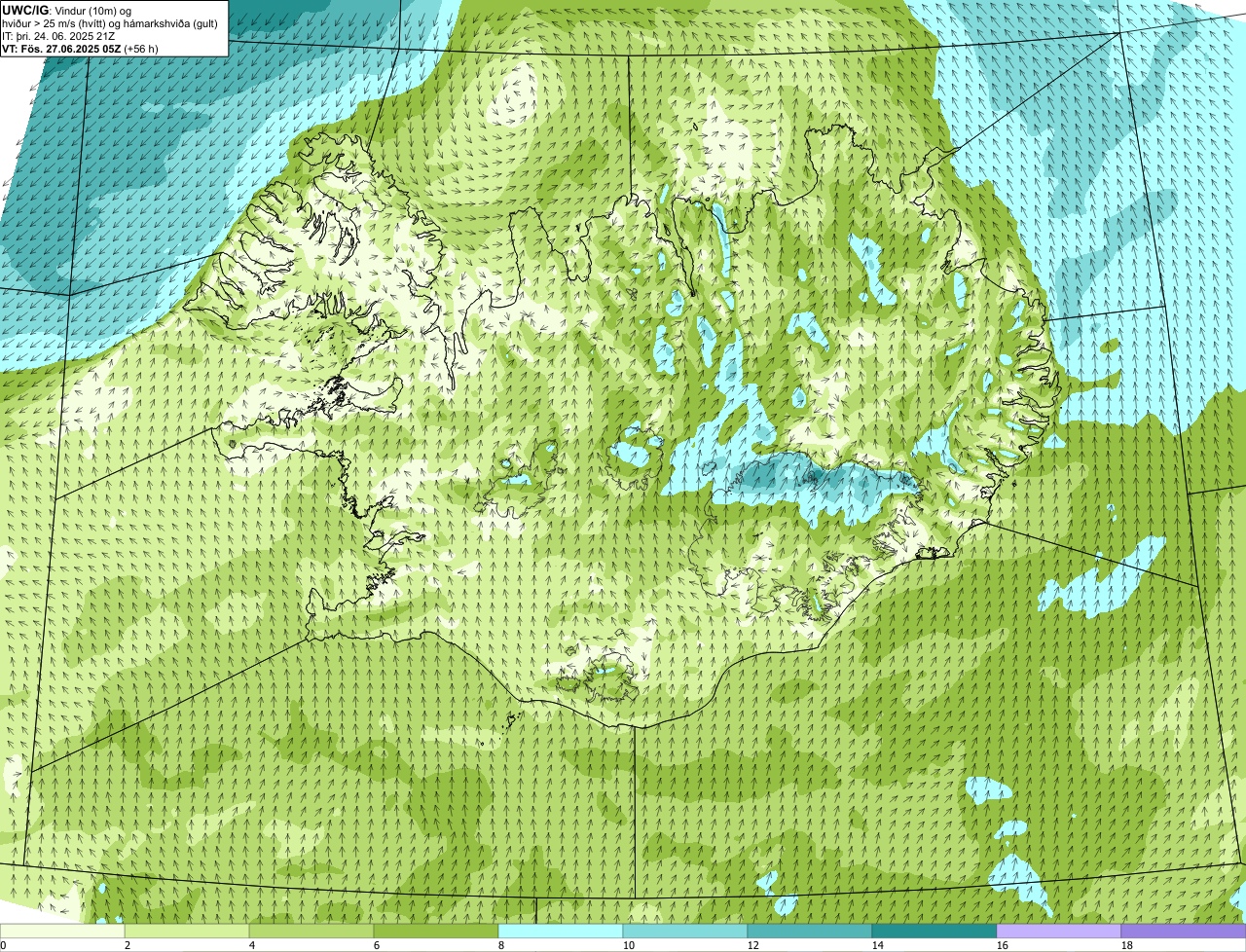This screenshot has width=1246, height=952.
Task: Click the scale label "10" under the color bar
Action: pyautogui.click(x=629, y=945)
